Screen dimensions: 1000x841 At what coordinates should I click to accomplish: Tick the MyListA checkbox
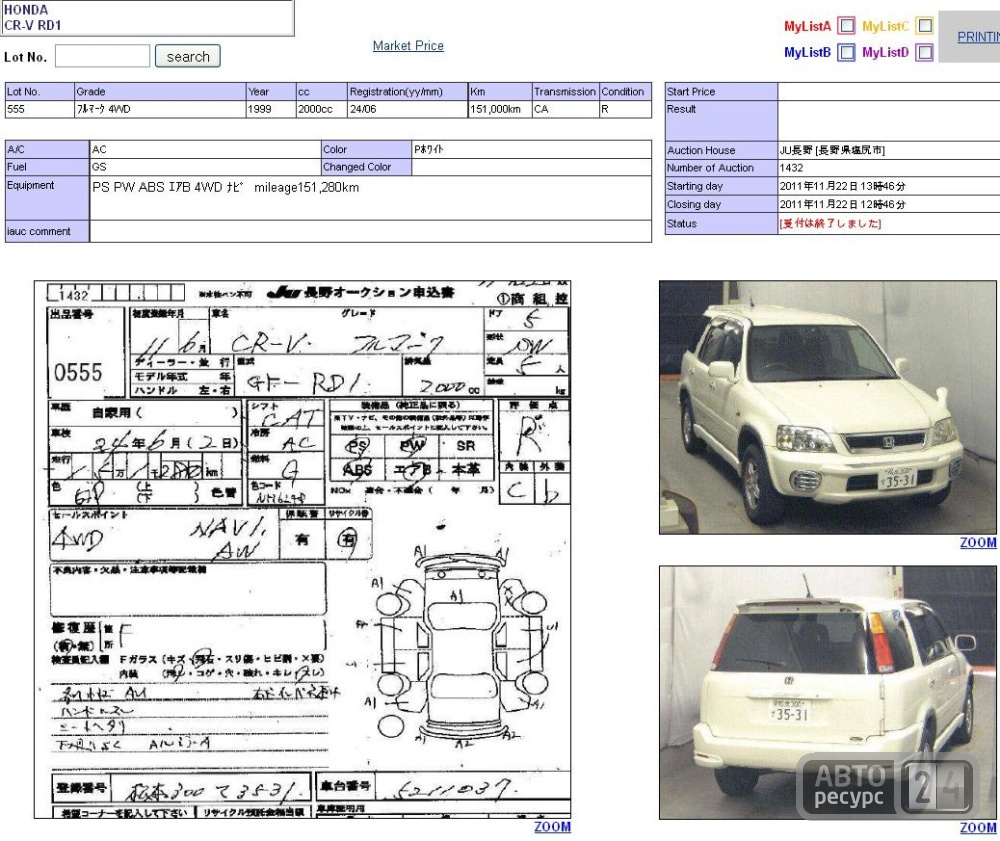click(x=846, y=26)
